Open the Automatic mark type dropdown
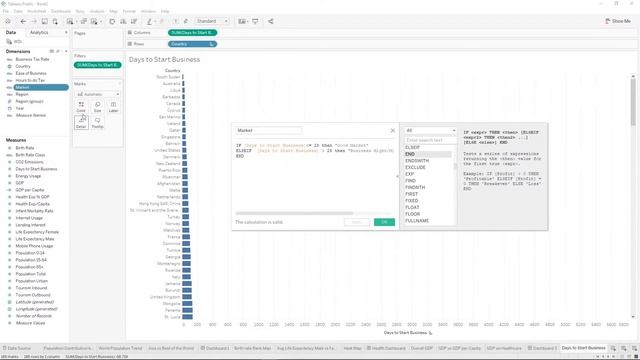Screen dimensions: 640x360 98,94
